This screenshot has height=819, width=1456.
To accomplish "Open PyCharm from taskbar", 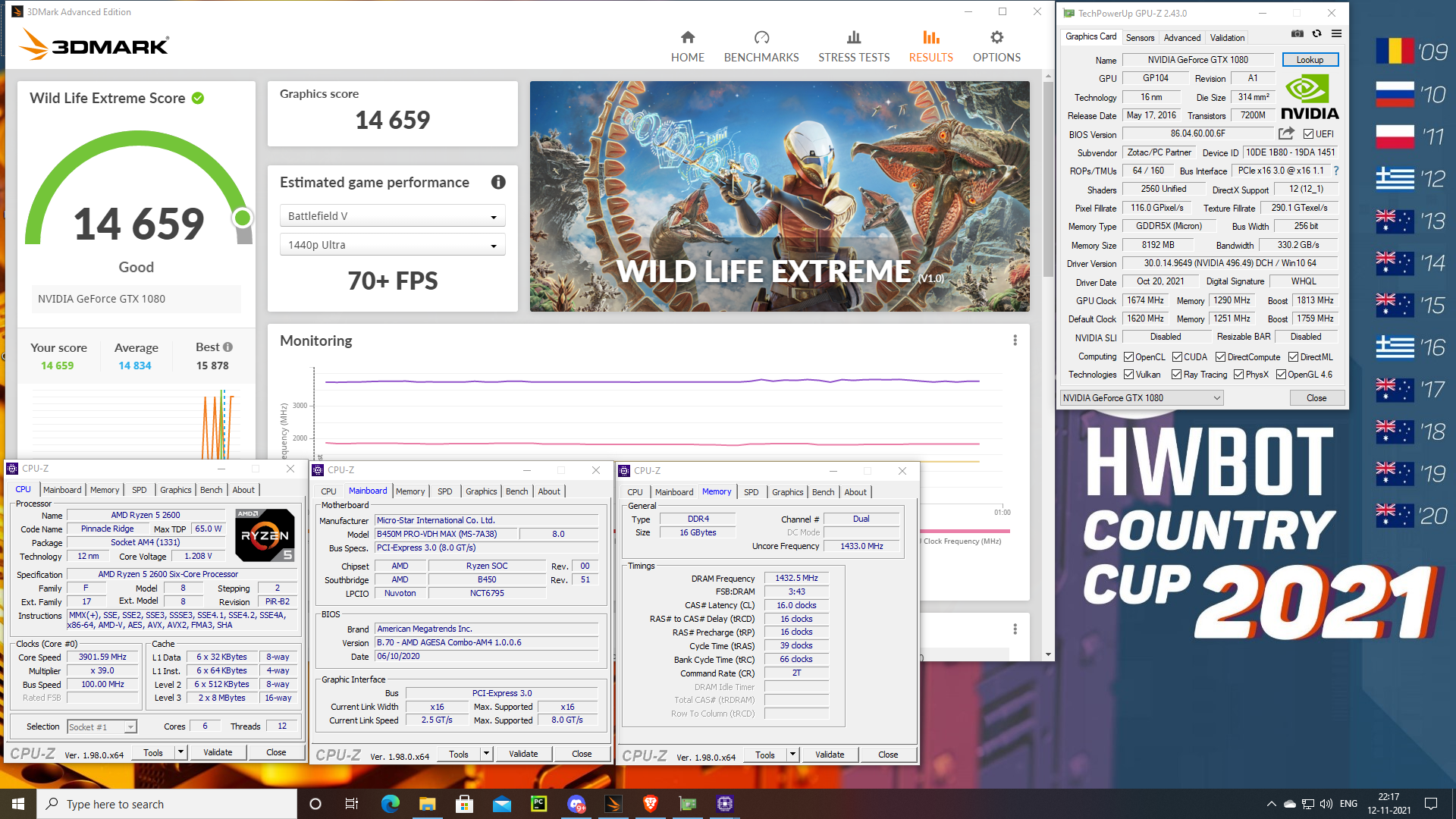I will [538, 804].
